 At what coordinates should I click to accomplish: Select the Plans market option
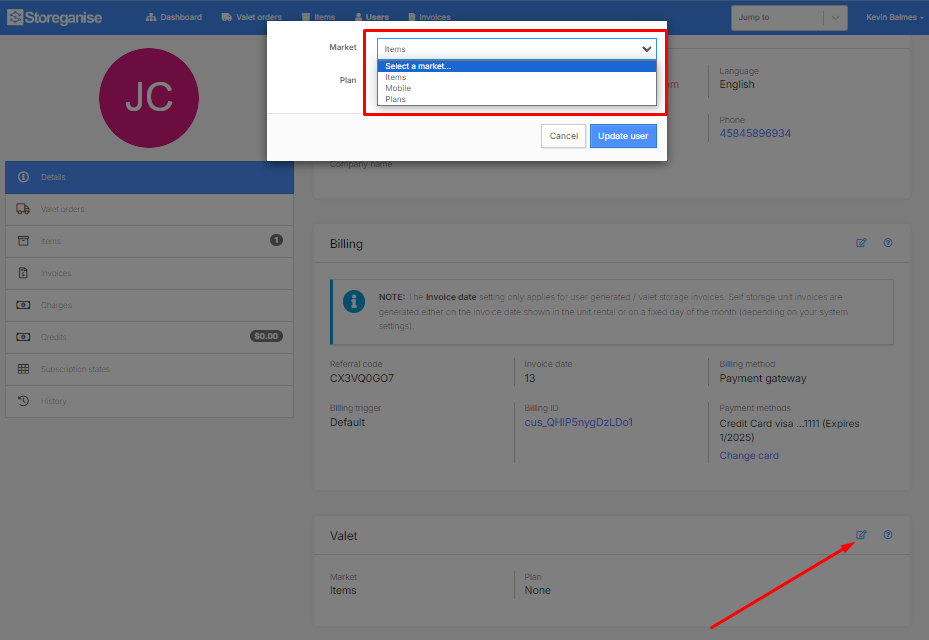click(x=517, y=99)
